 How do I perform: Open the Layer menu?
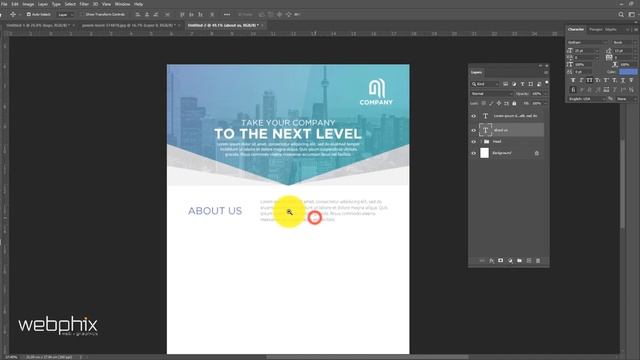click(x=43, y=4)
